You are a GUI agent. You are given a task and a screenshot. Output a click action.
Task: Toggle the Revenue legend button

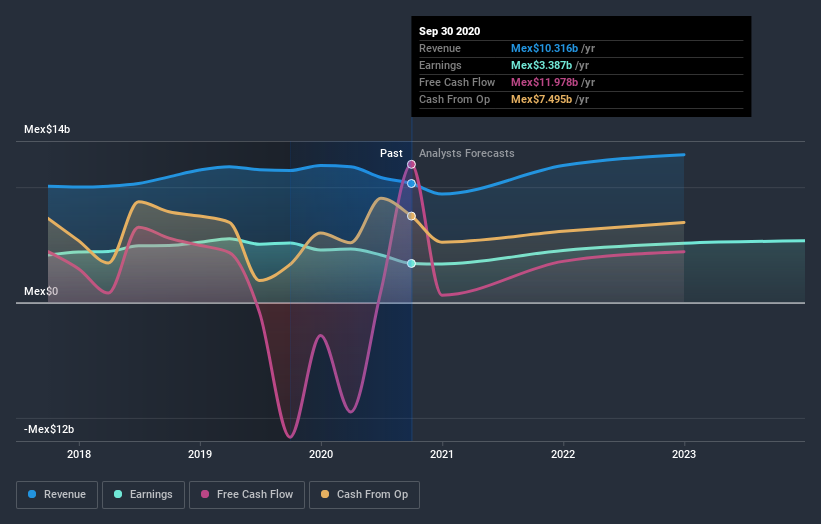tap(57, 495)
